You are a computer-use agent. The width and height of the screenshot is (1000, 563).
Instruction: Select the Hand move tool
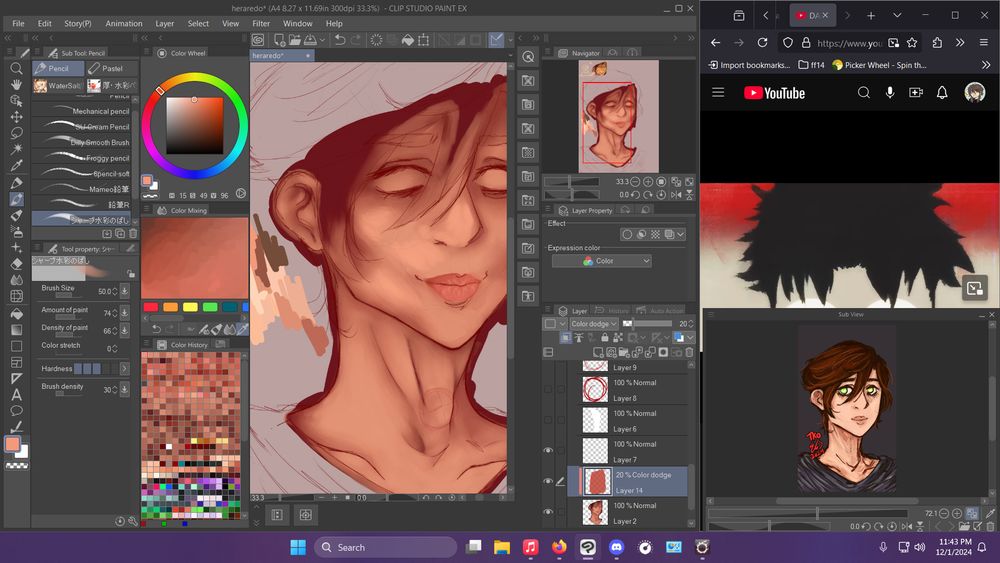tap(17, 84)
